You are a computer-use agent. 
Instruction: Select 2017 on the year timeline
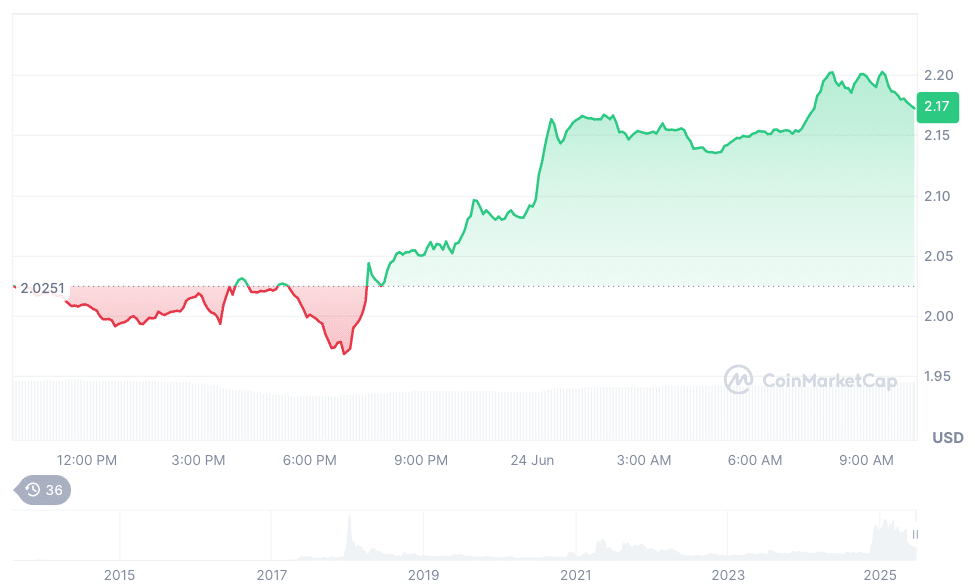tap(271, 575)
